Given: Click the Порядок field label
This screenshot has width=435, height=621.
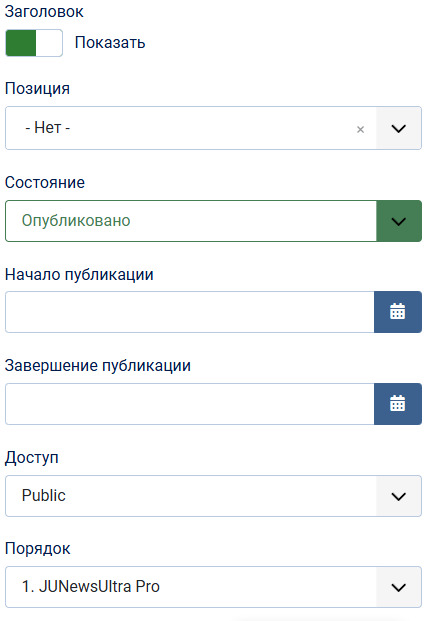Looking at the screenshot, I should (38, 549).
